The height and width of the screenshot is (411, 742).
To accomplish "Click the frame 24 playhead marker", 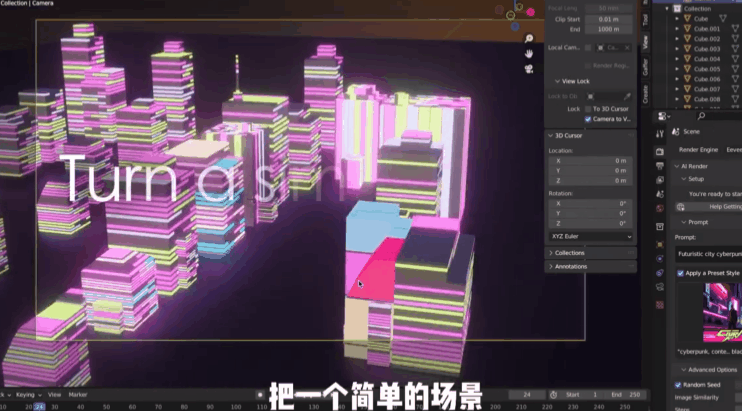I will [39, 407].
